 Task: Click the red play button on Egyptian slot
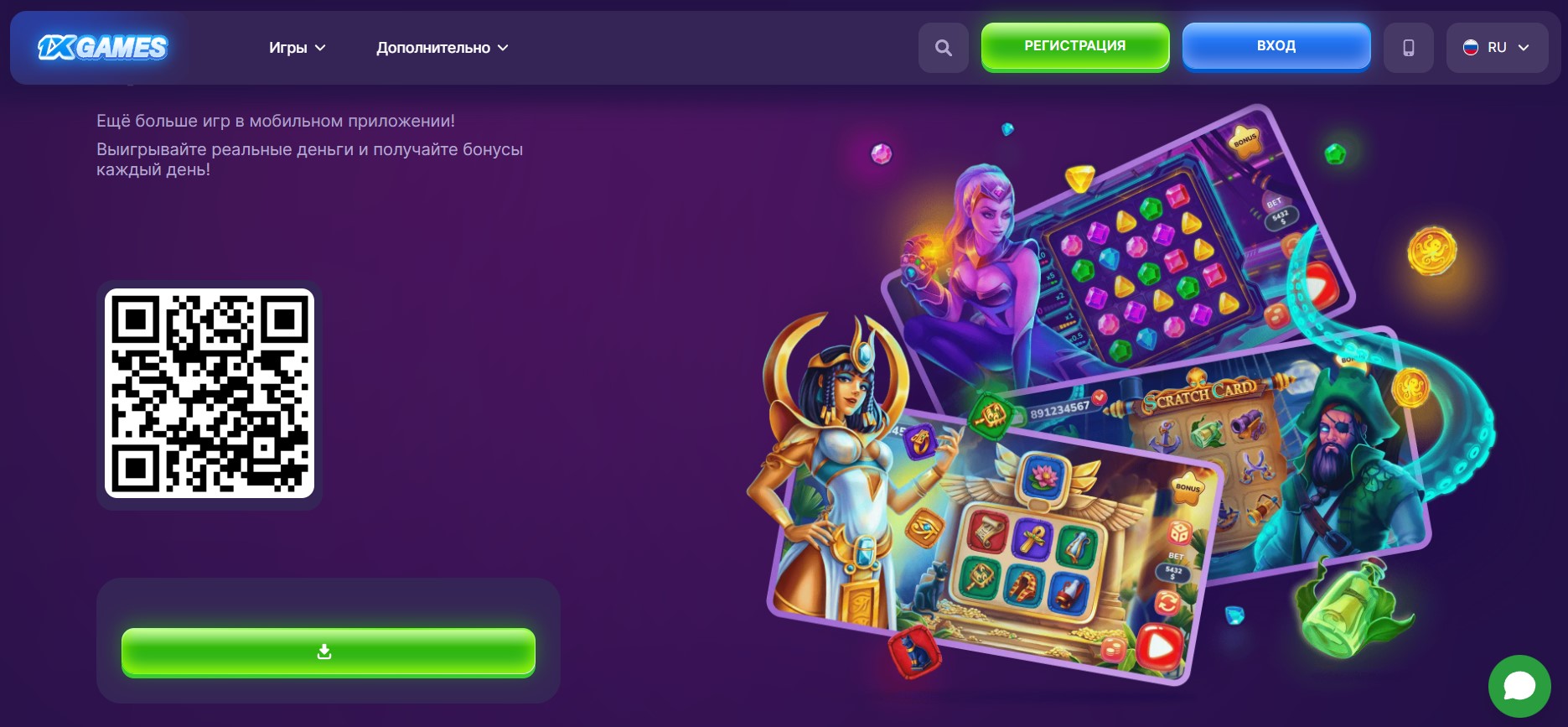pos(1160,646)
